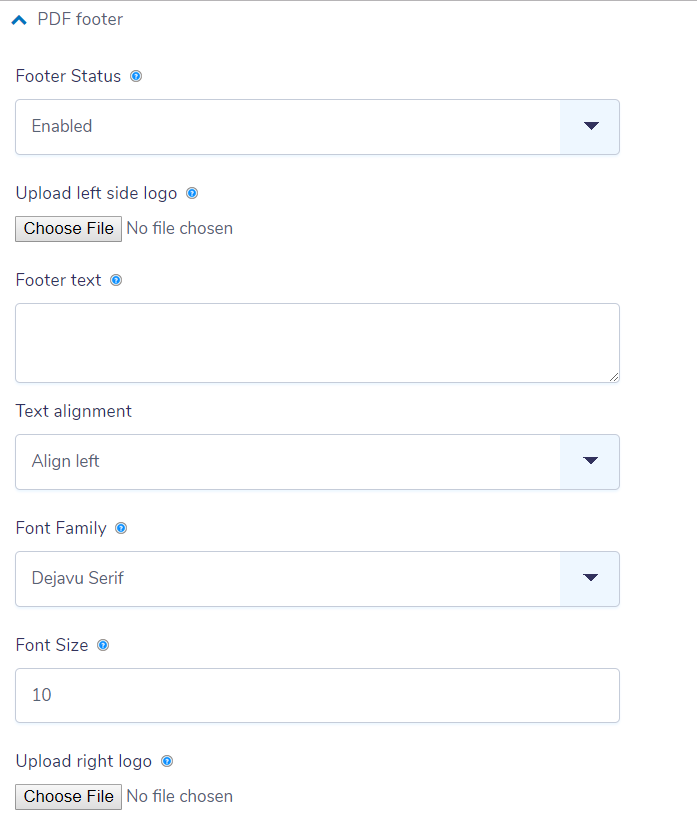Click the Font Size help icon
This screenshot has width=697, height=816.
[103, 645]
